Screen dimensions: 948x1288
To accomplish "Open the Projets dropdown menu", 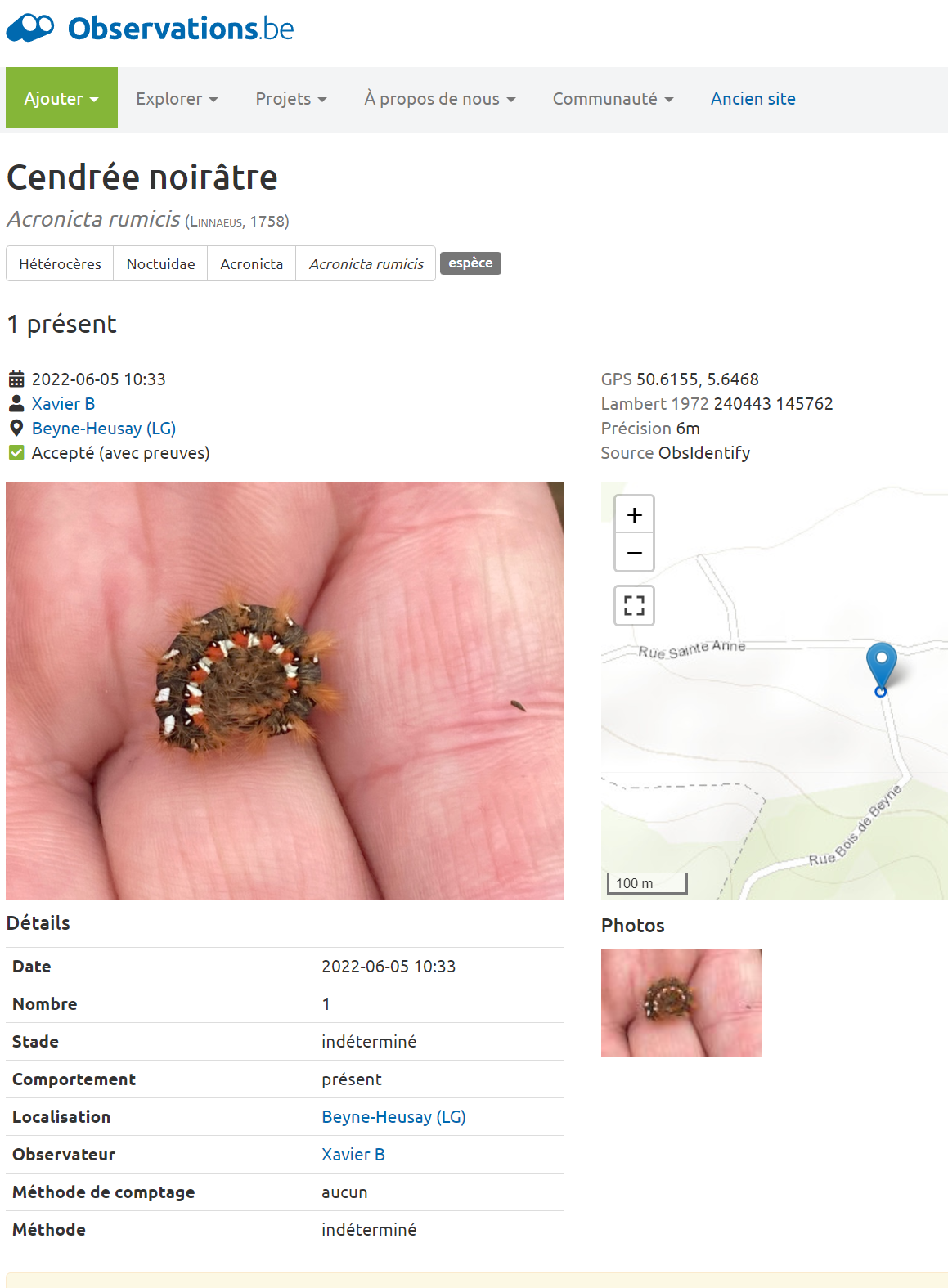I will [291, 98].
